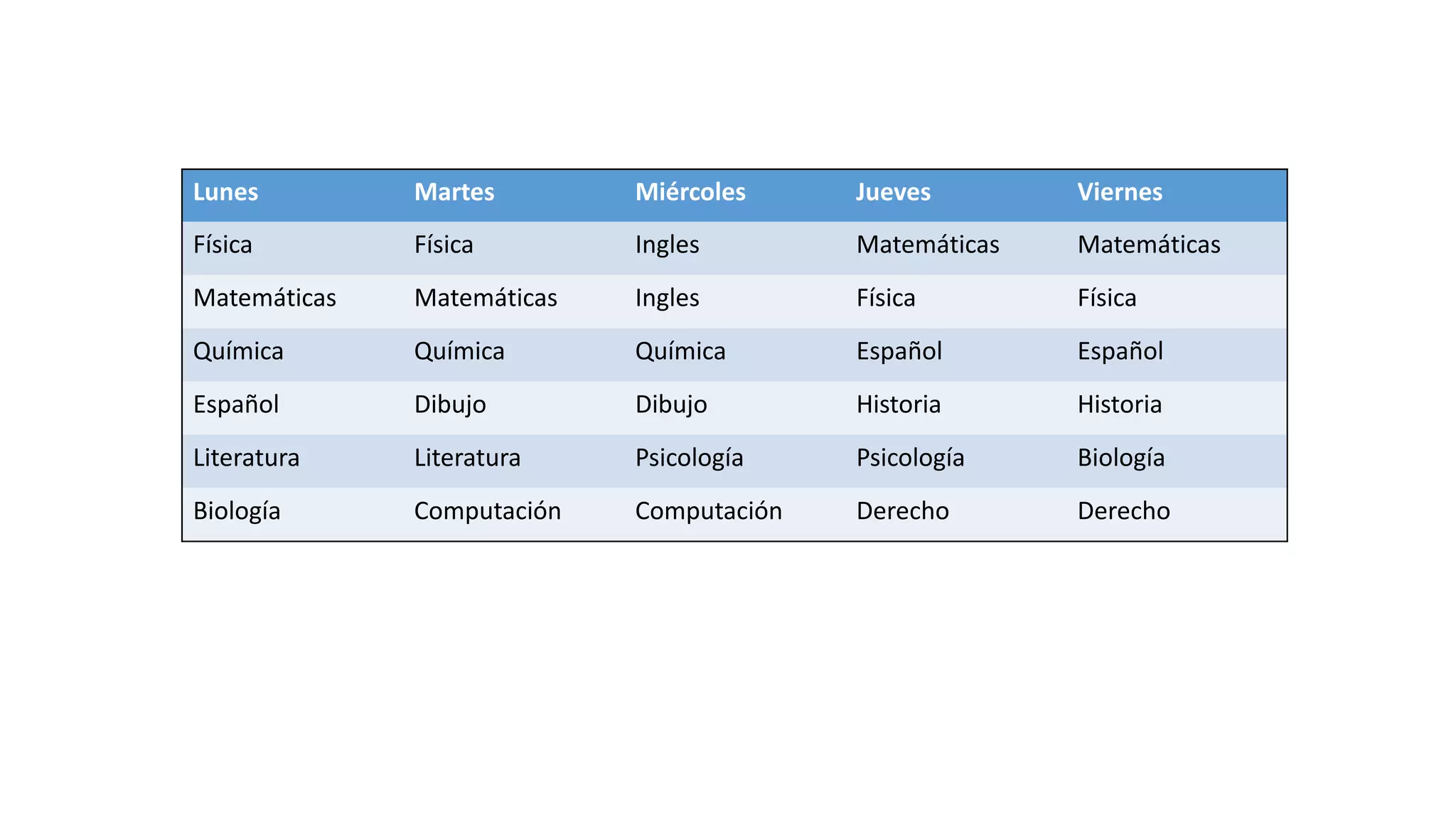Click Computación under the Martes column
The image size is (1456, 819).
[x=488, y=511]
